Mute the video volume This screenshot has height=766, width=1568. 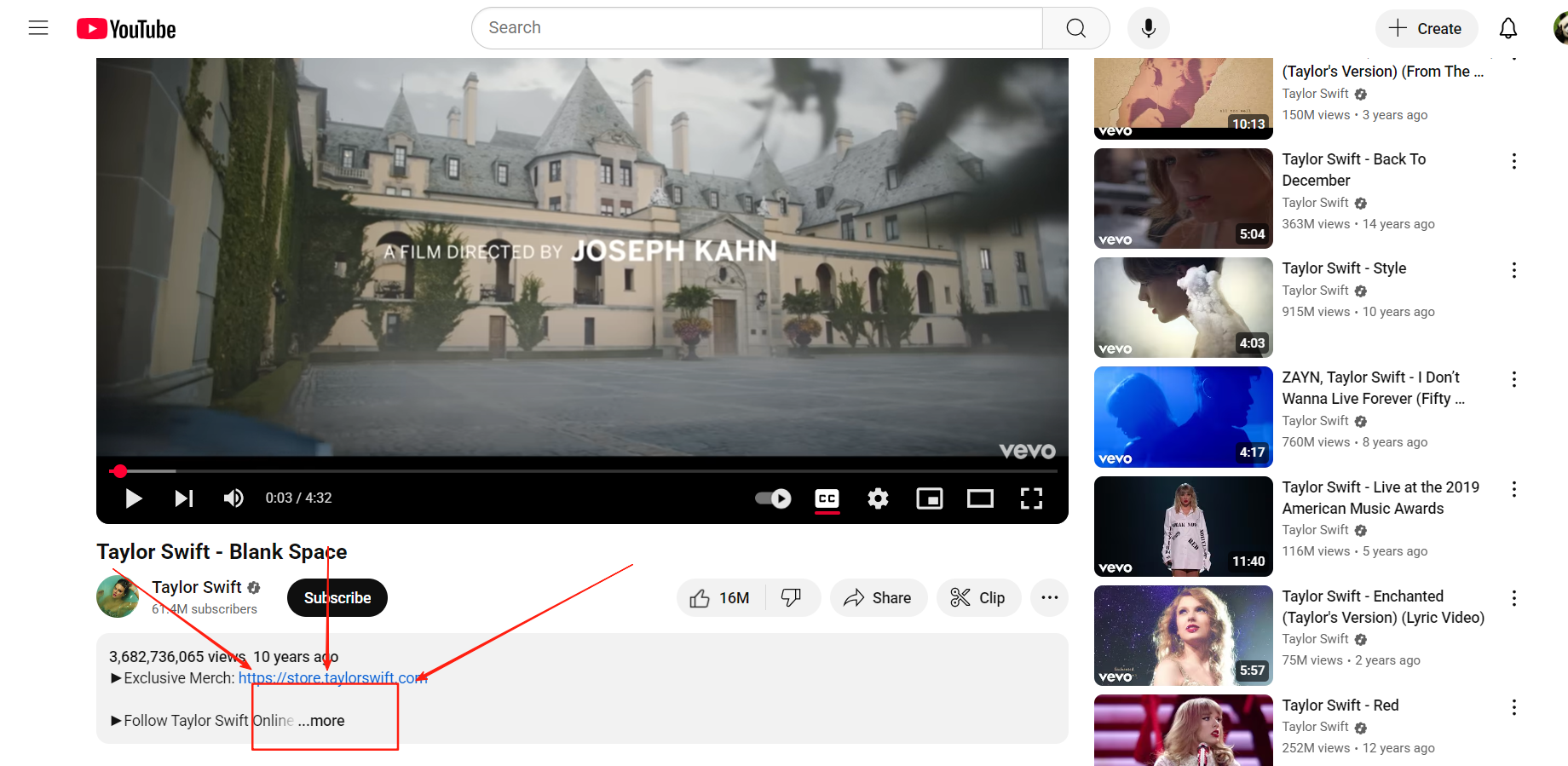coord(233,498)
